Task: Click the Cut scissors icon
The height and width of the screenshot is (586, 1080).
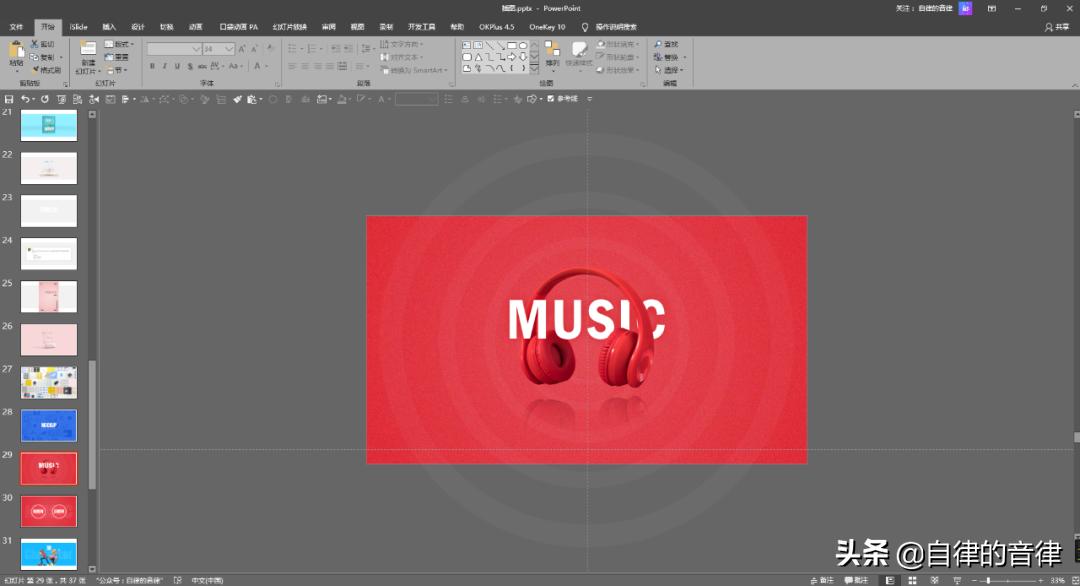Action: click(35, 44)
